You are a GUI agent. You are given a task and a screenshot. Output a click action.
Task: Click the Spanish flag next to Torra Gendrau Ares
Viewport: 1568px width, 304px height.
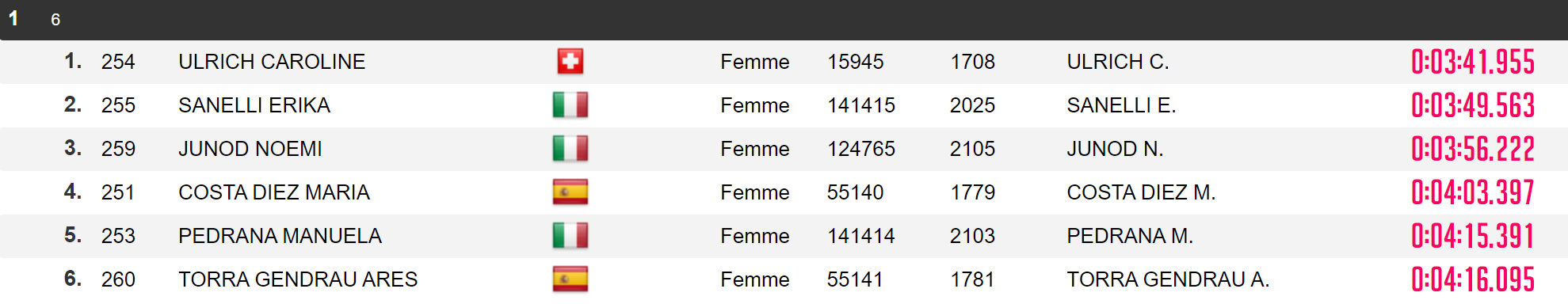(570, 279)
